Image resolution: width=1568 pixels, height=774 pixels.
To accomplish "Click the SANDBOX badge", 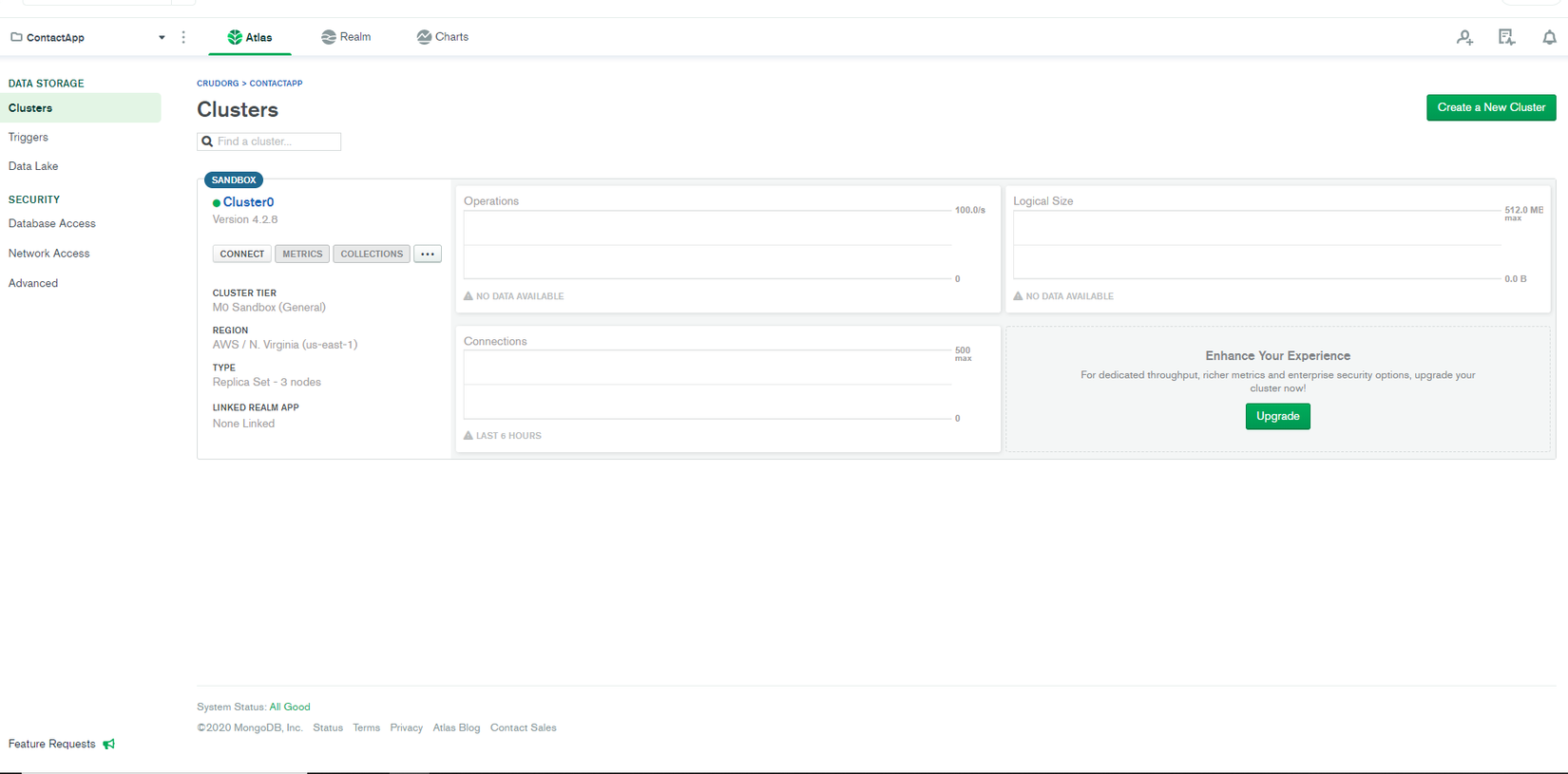I will (x=234, y=179).
